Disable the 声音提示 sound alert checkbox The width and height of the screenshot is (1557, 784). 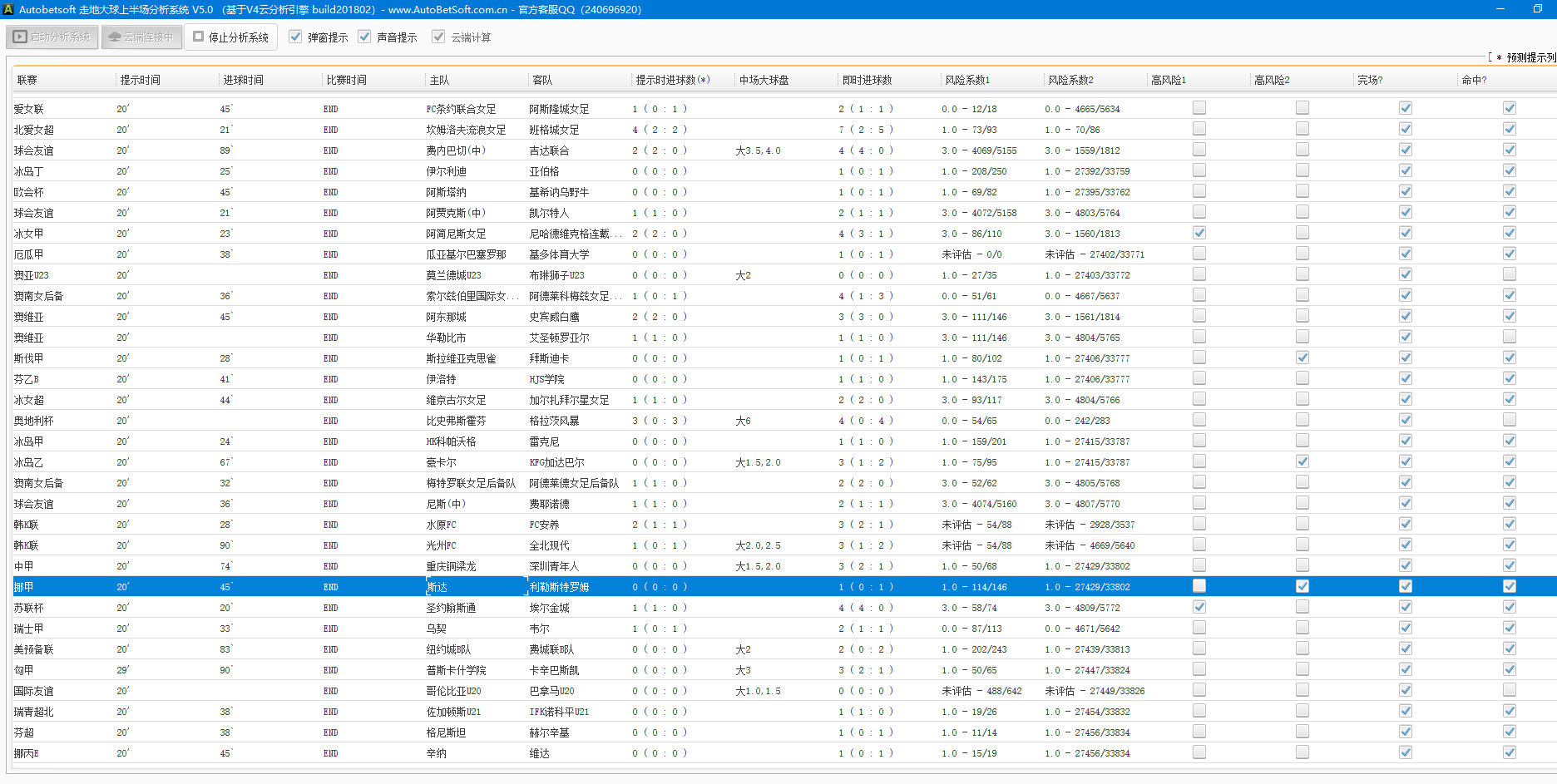pyautogui.click(x=364, y=37)
